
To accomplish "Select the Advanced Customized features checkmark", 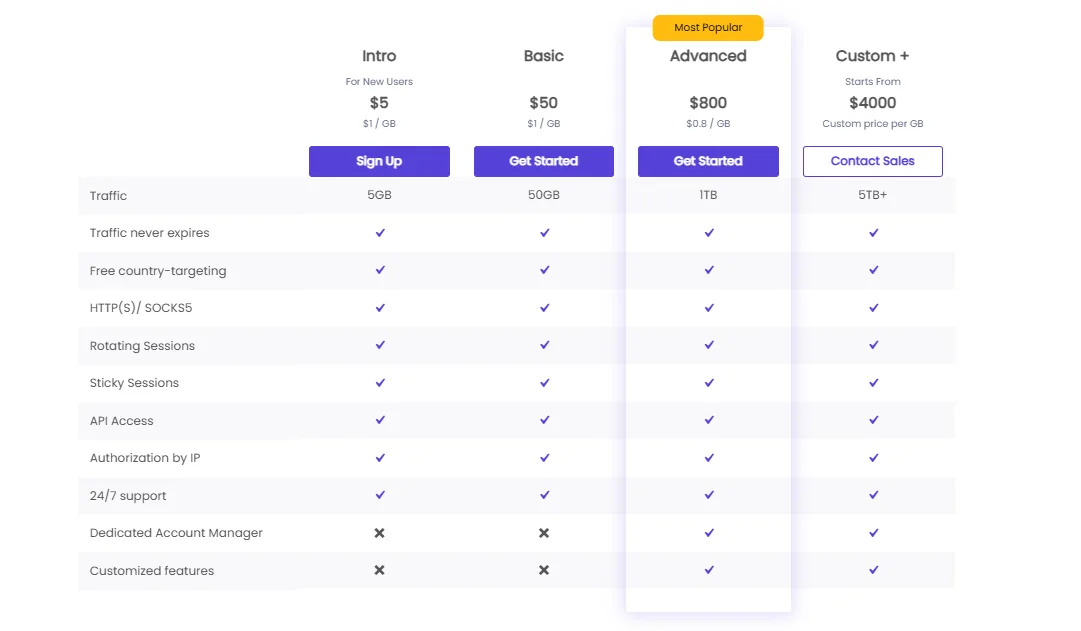I will point(708,570).
